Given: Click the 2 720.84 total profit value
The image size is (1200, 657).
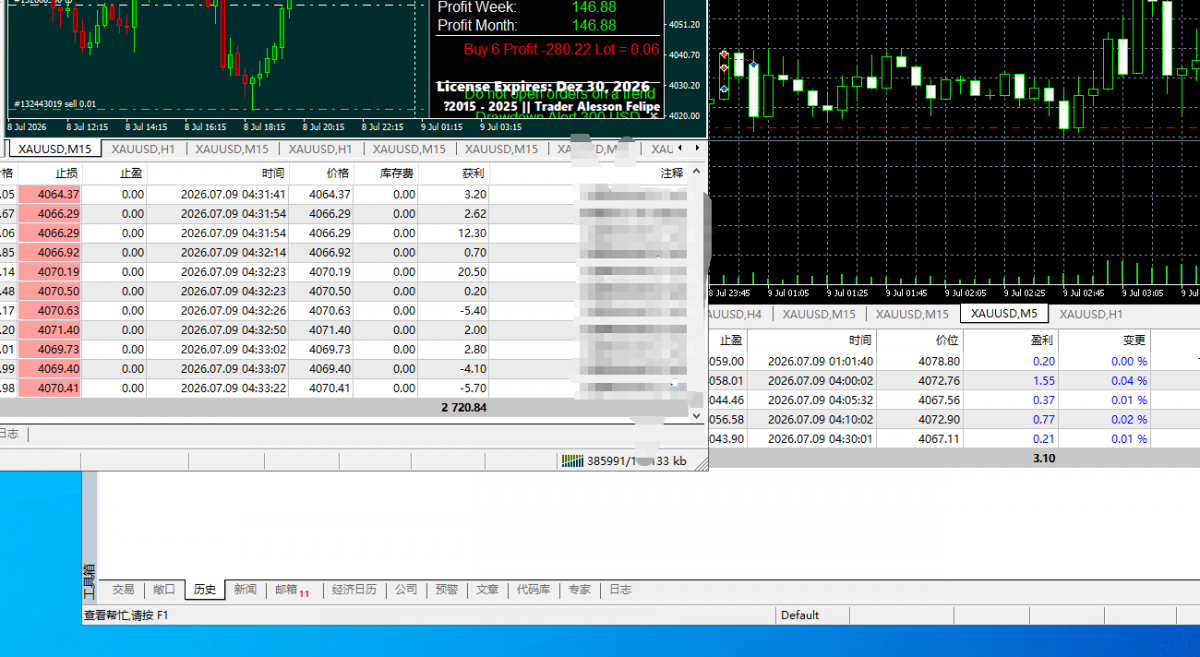Looking at the screenshot, I should click(464, 408).
